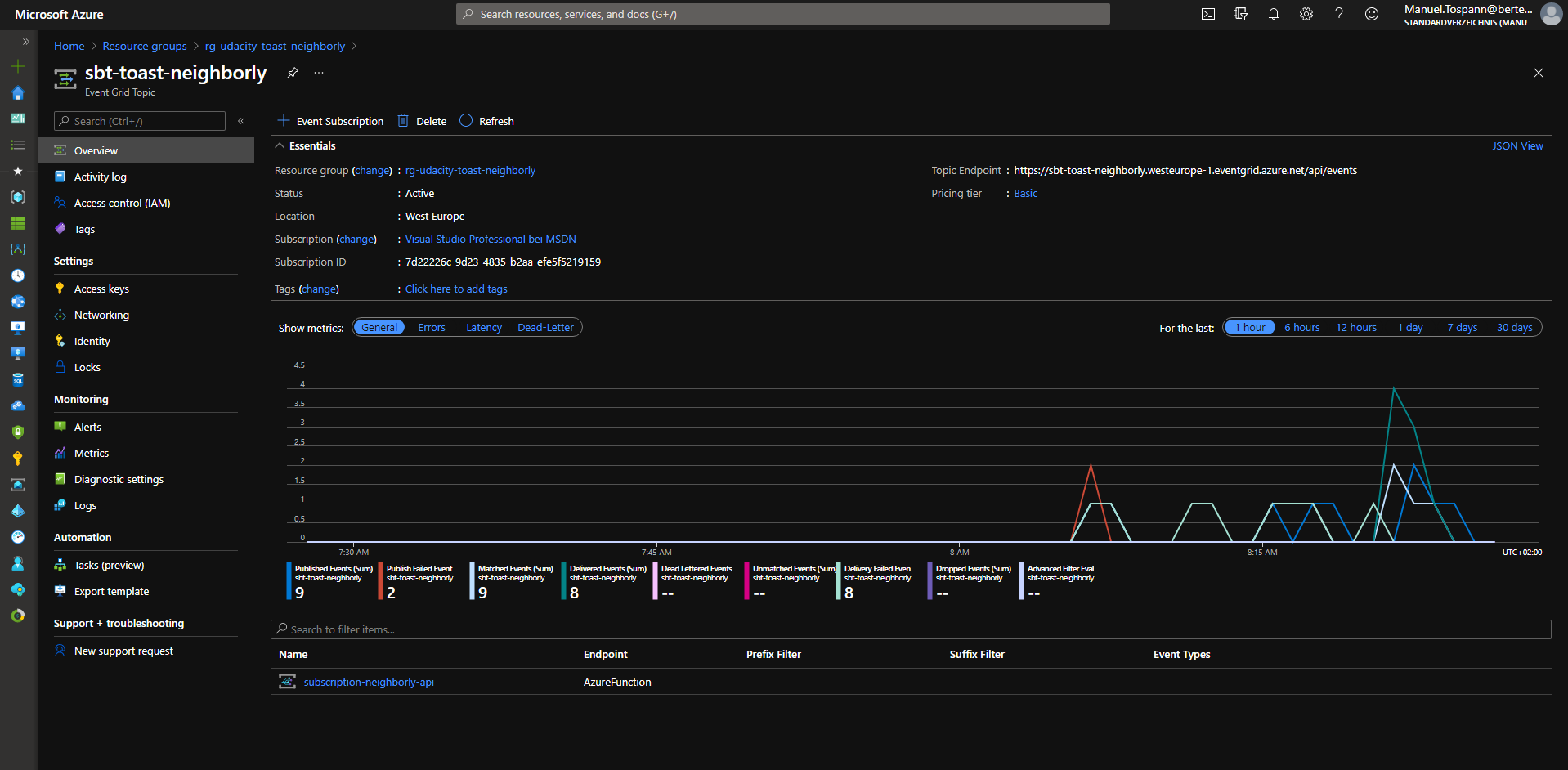Click the Diagnostic settings icon
Viewport: 1568px width, 770px height.
pos(60,479)
